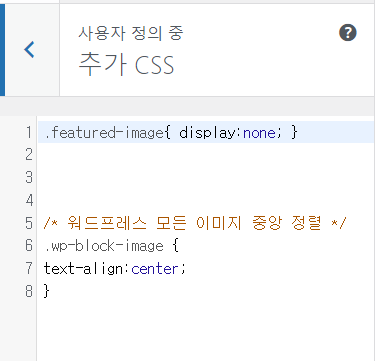
Task: Select line number 5 in gutter
Action: pos(29,223)
